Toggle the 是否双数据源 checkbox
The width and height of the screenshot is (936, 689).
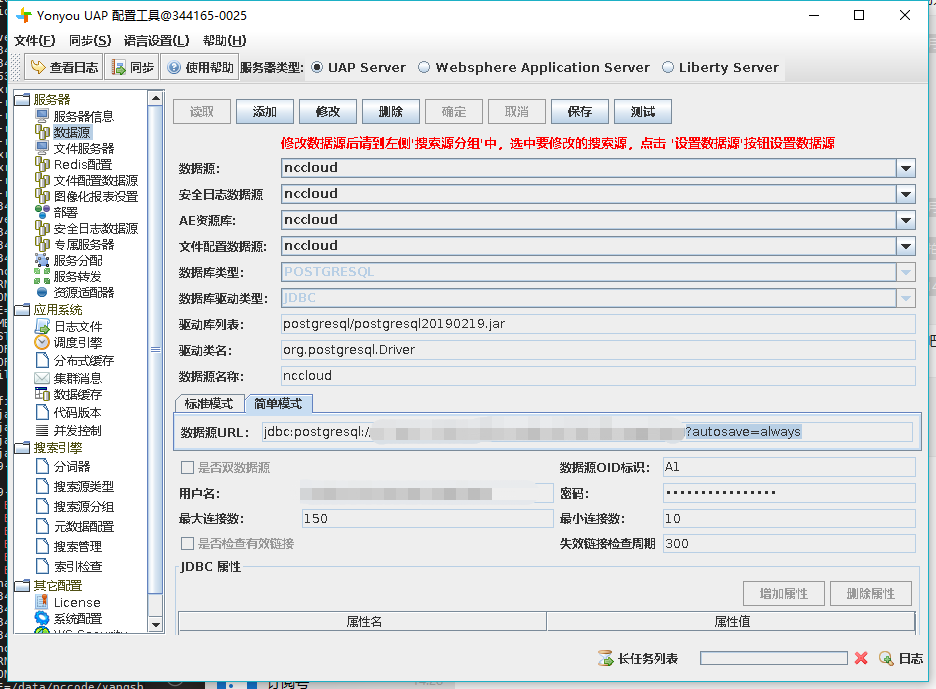tap(187, 467)
